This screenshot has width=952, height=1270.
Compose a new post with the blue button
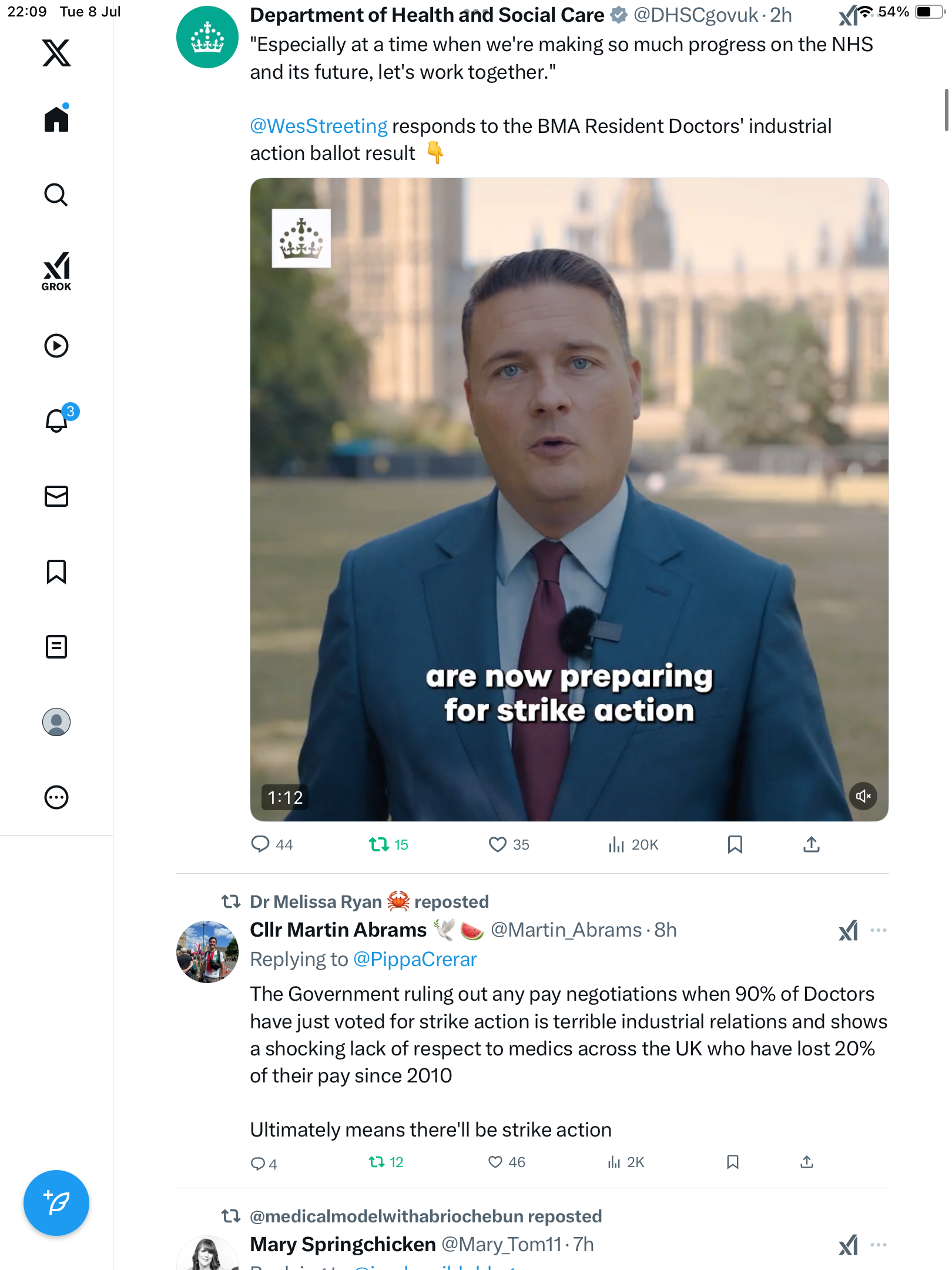[56, 1203]
